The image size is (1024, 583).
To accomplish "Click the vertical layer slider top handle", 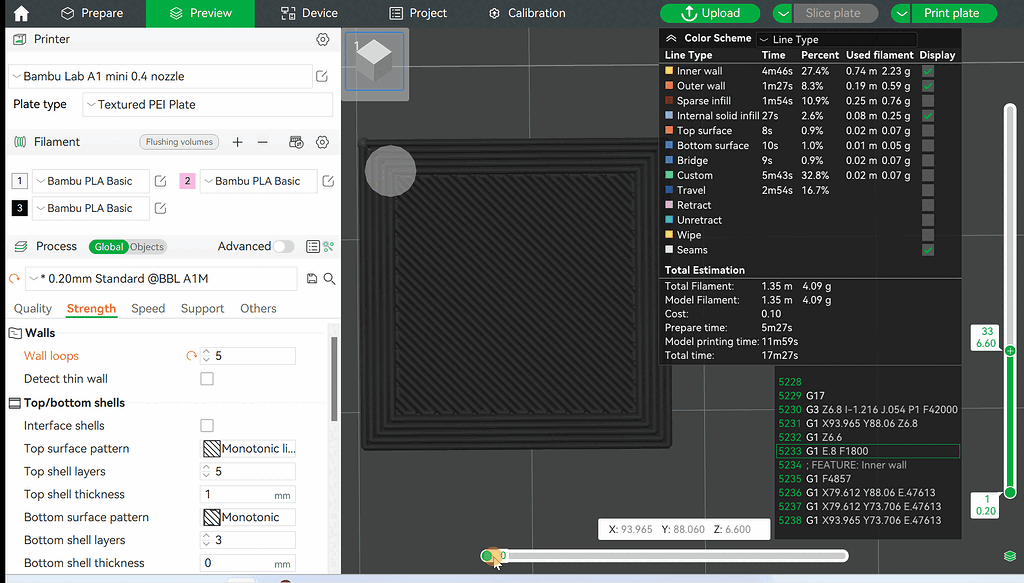I will coord(1010,351).
